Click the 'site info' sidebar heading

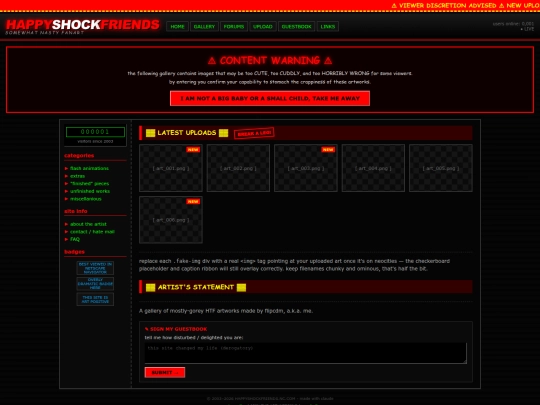click(76, 211)
